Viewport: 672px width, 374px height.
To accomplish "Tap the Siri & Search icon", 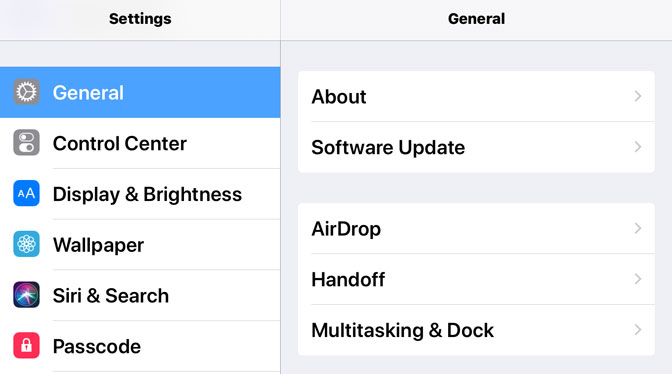I will (x=26, y=295).
